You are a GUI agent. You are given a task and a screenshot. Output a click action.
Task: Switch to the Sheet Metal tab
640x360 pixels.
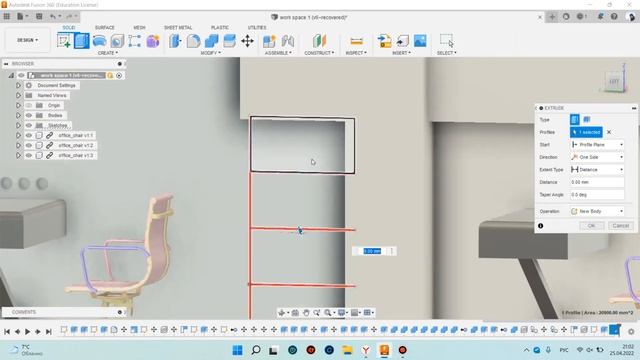coord(178,27)
